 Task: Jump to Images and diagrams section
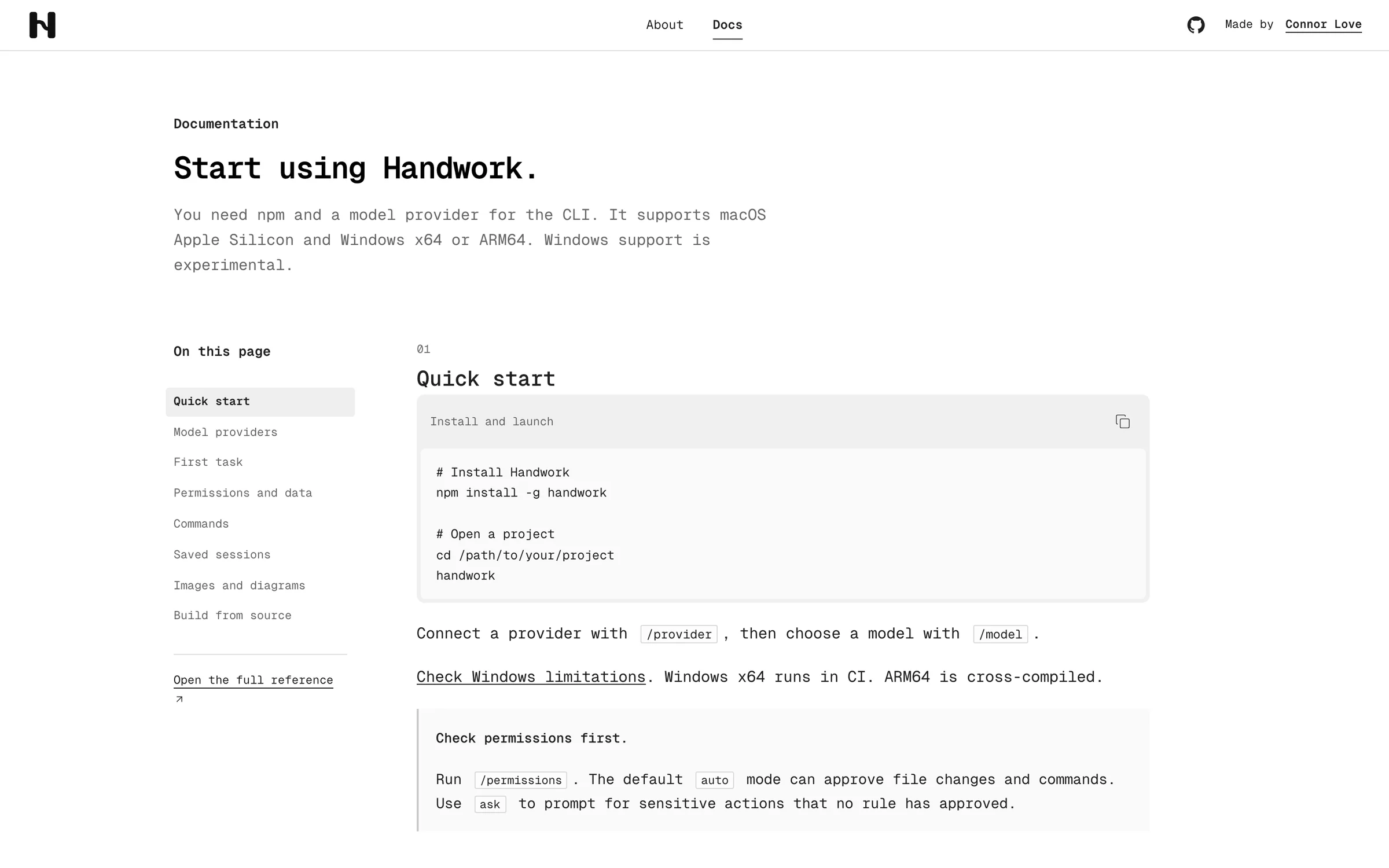239,586
